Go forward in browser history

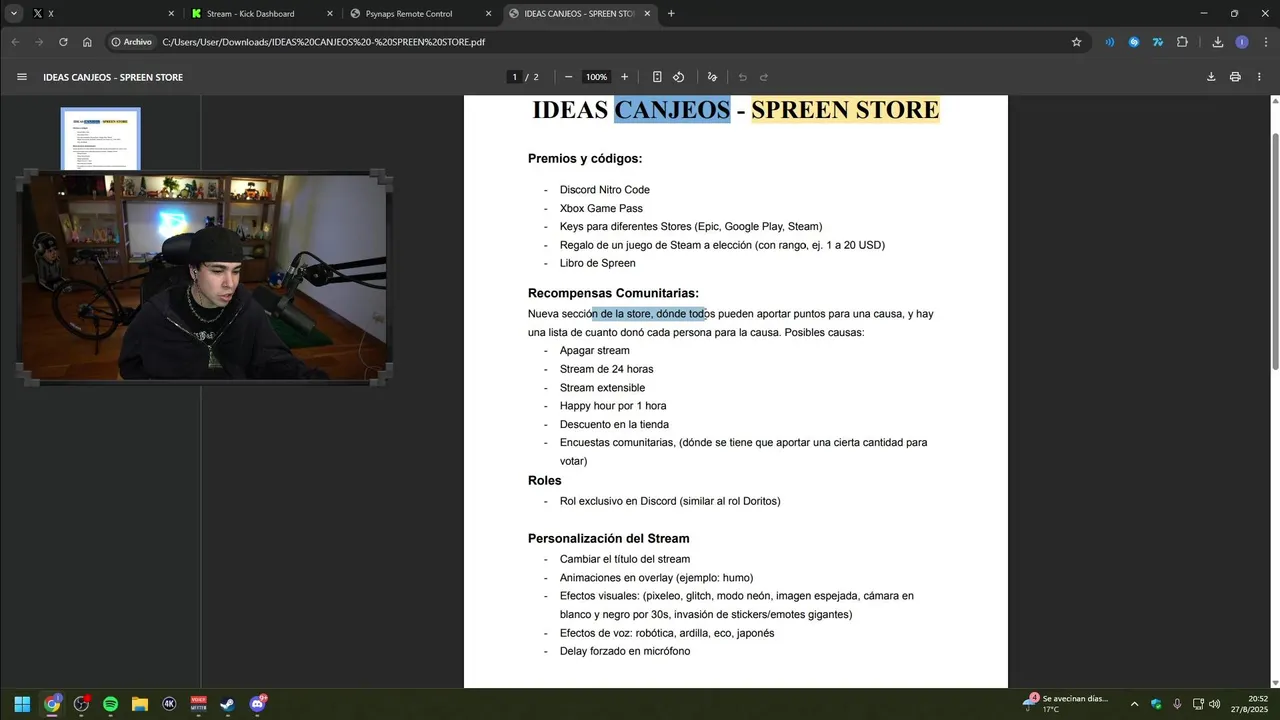(39, 42)
